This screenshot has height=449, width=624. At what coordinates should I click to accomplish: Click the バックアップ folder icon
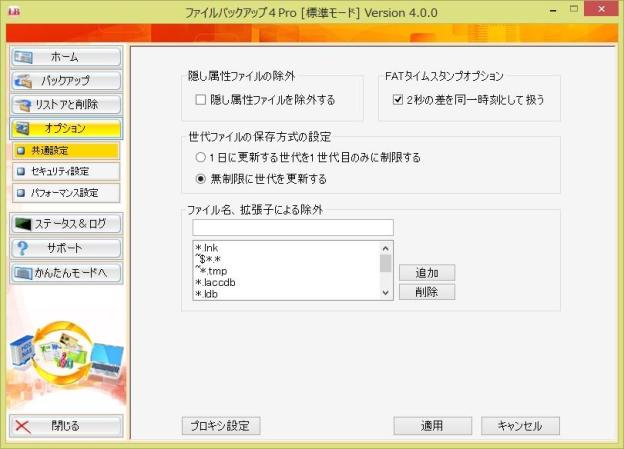(23, 81)
